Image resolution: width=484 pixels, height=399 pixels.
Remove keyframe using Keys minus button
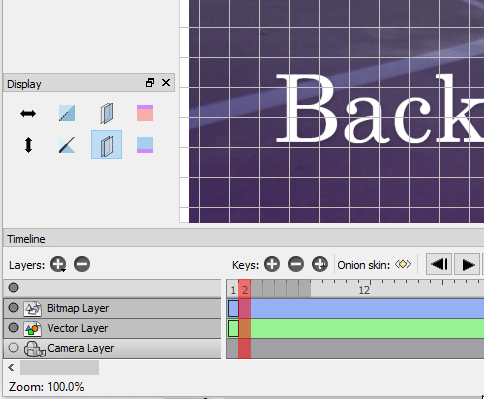(x=296, y=264)
